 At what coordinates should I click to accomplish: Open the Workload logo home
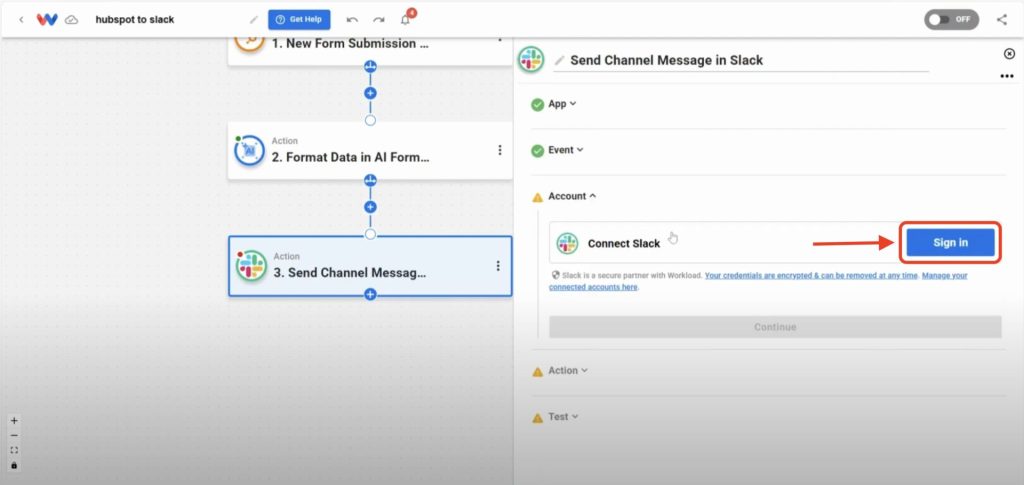point(47,20)
